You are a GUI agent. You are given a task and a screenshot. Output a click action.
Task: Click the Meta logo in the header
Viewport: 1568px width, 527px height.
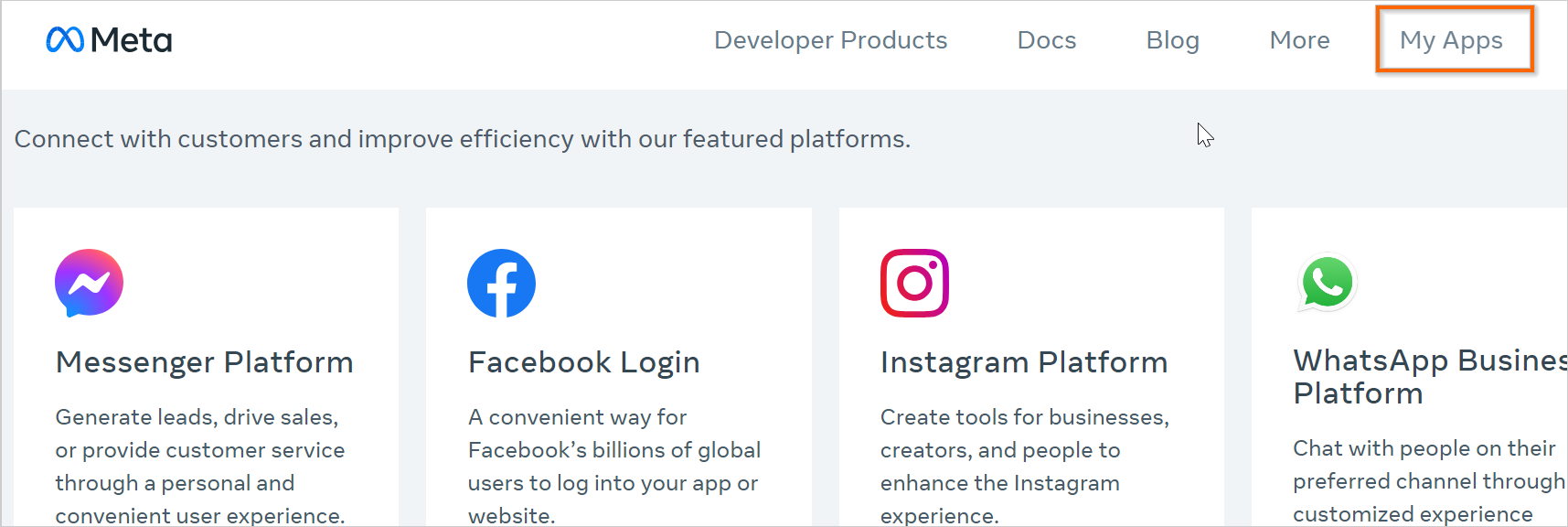(108, 40)
